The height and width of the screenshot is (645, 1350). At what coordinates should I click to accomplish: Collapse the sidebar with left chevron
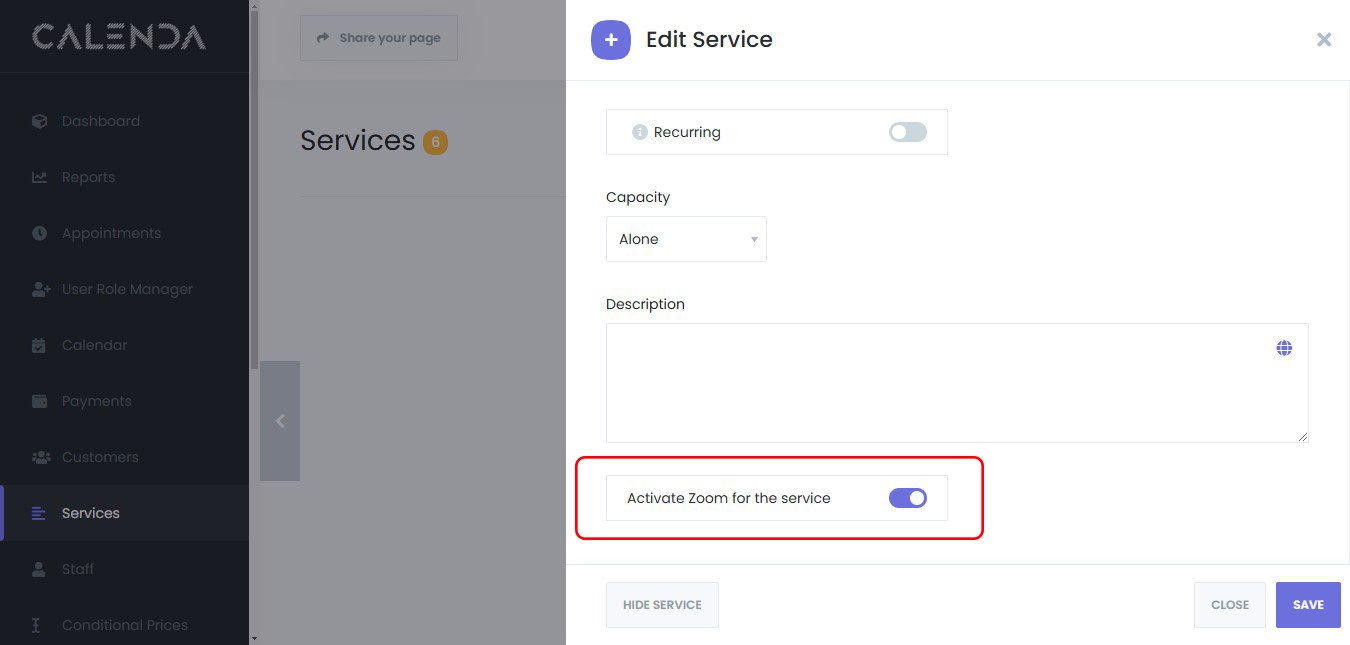[x=280, y=421]
